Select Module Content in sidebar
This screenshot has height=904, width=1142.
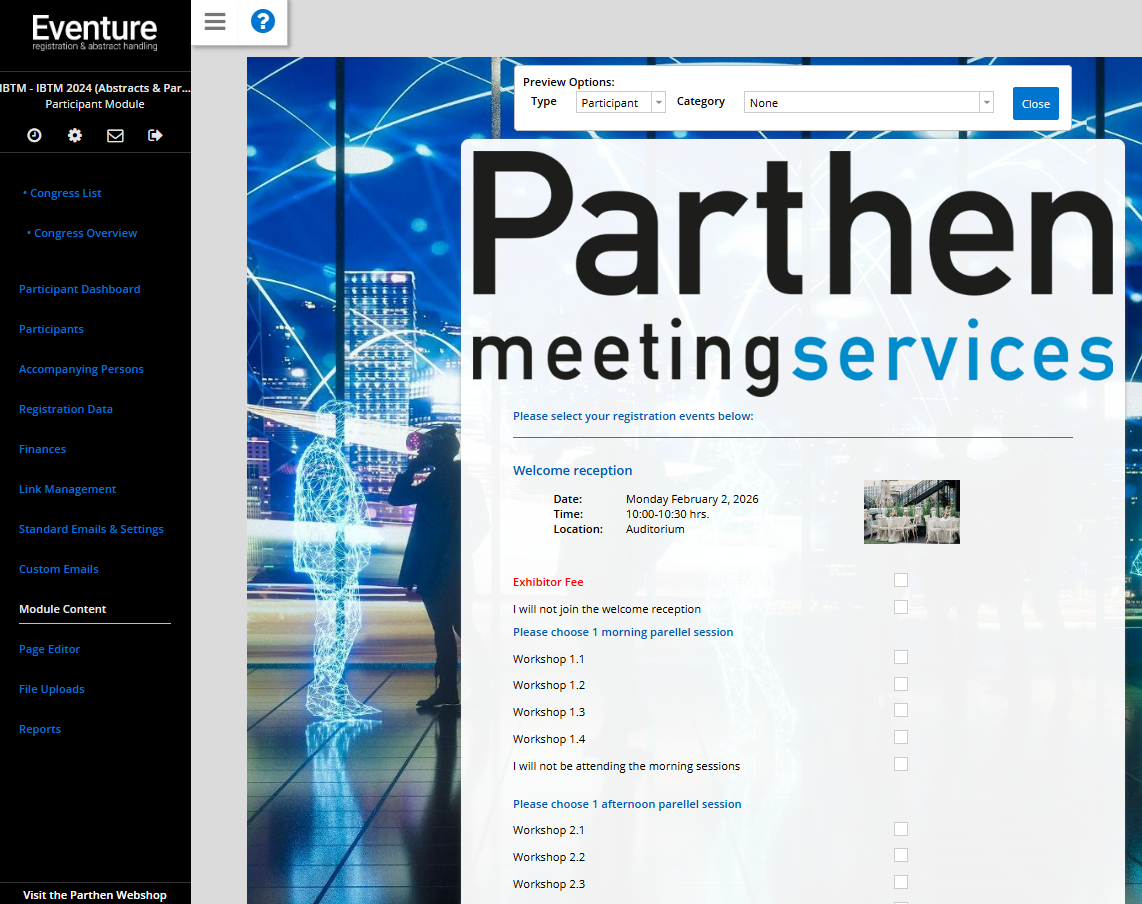[x=63, y=609]
